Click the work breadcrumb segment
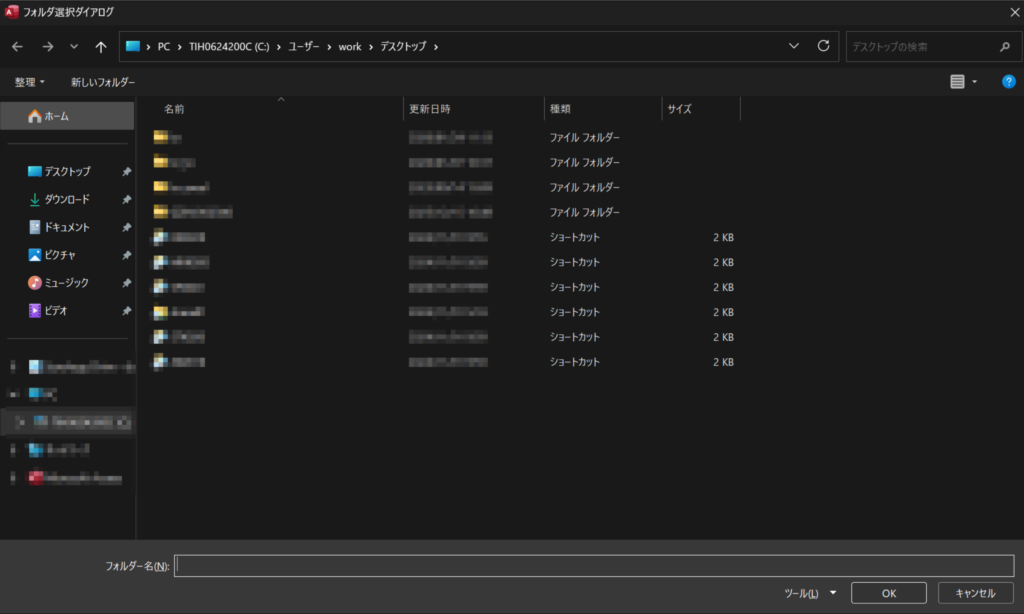This screenshot has height=614, width=1024. 350,47
